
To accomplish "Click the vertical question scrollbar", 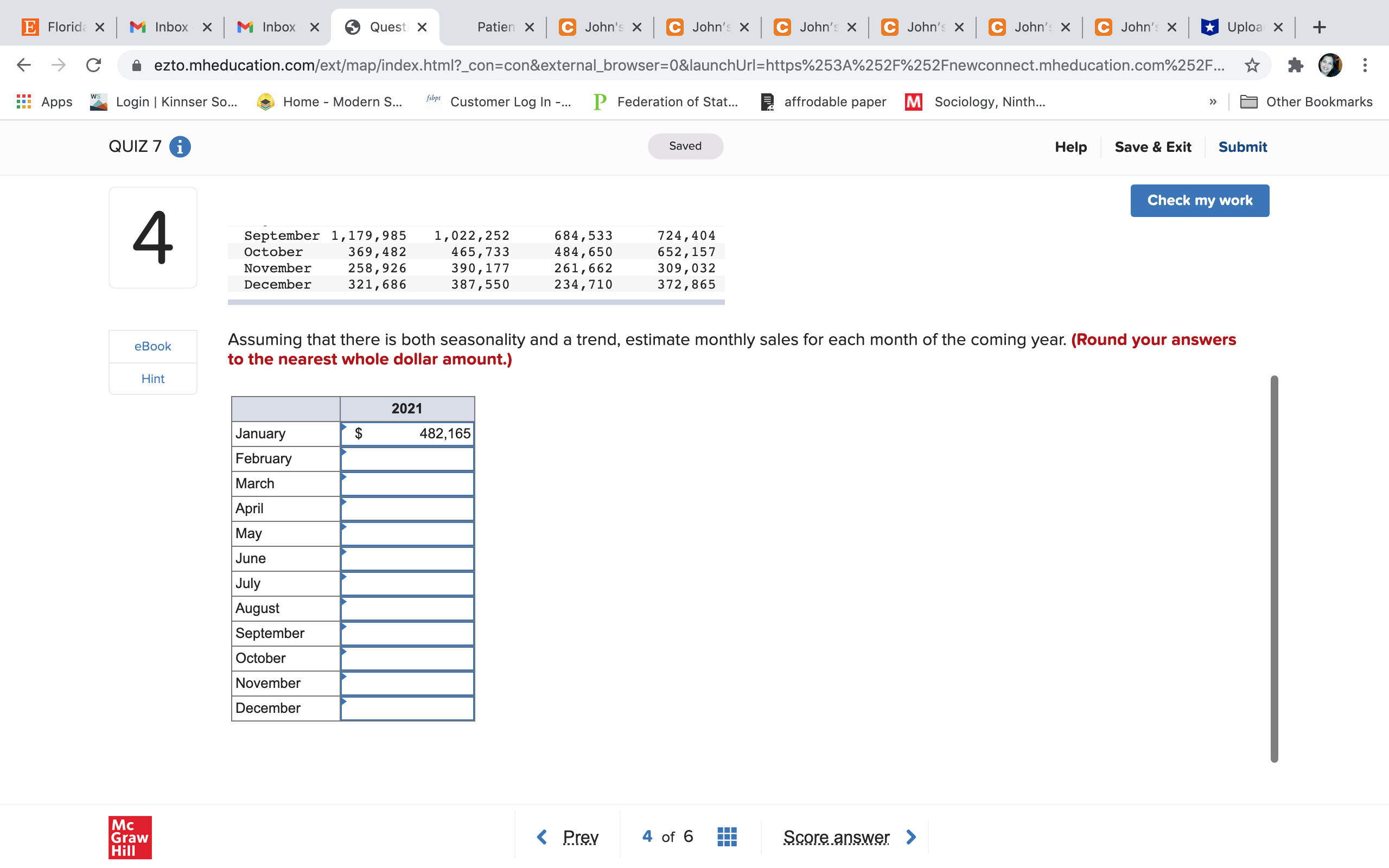I will 1273,569.
